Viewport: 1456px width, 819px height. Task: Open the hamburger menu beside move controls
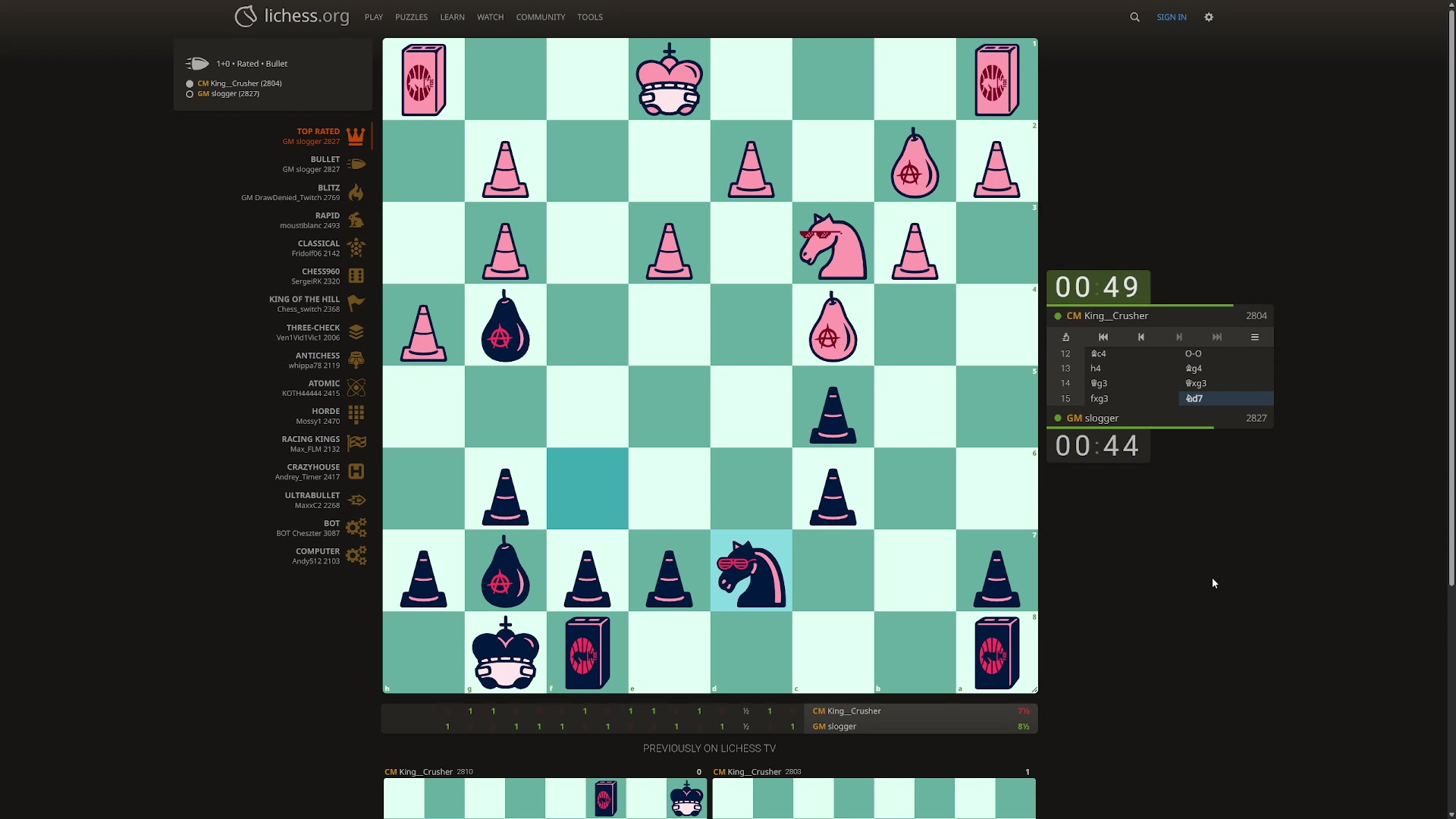point(1255,337)
